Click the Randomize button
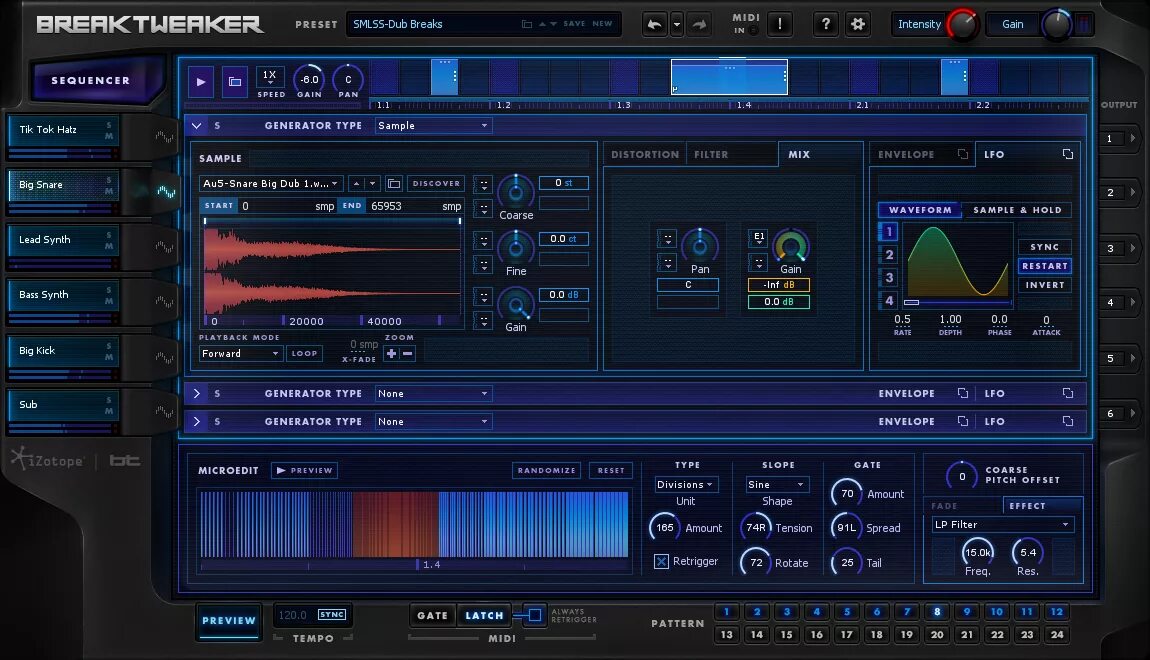Image resolution: width=1150 pixels, height=660 pixels. point(546,470)
